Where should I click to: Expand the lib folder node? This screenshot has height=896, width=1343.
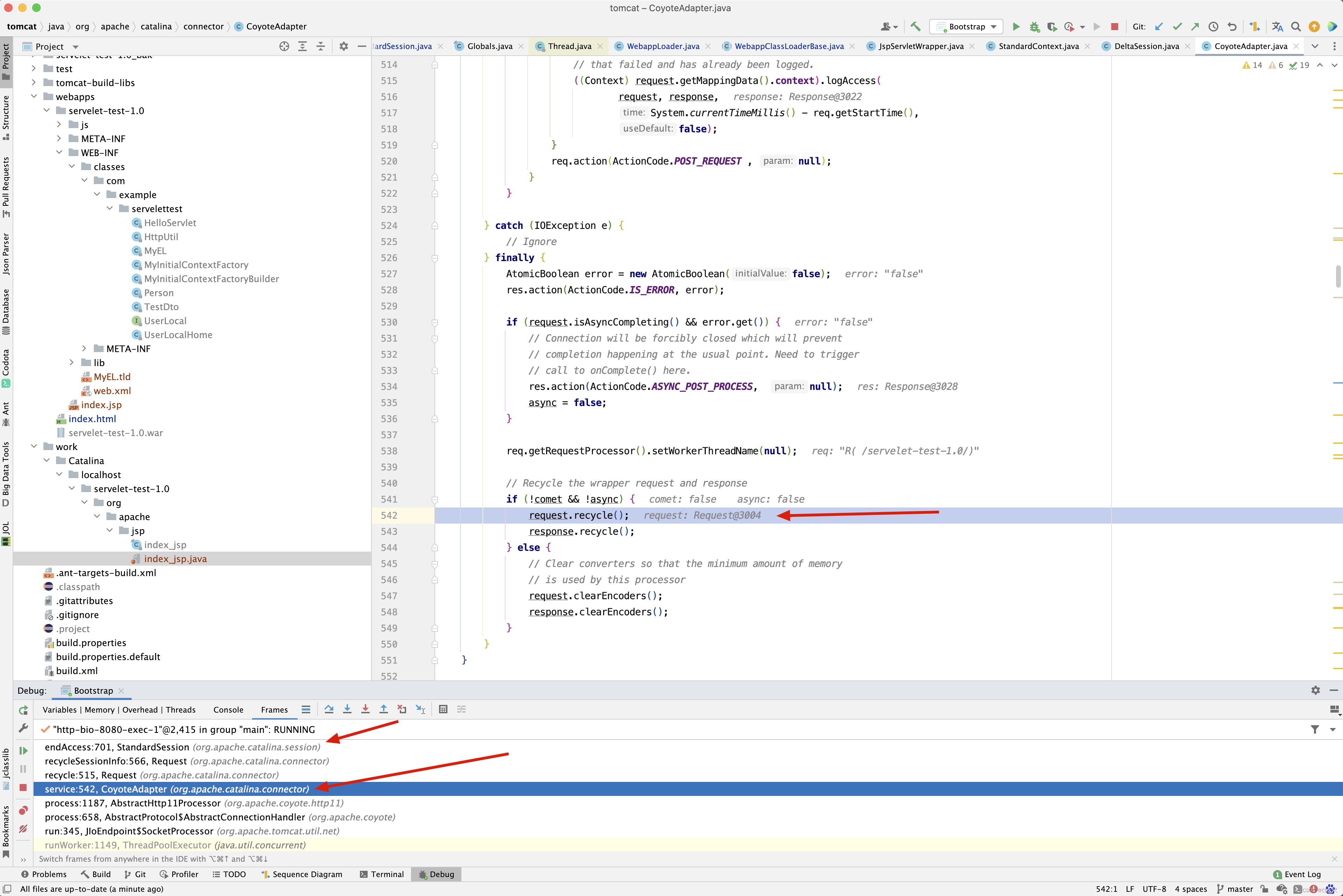[x=71, y=362]
